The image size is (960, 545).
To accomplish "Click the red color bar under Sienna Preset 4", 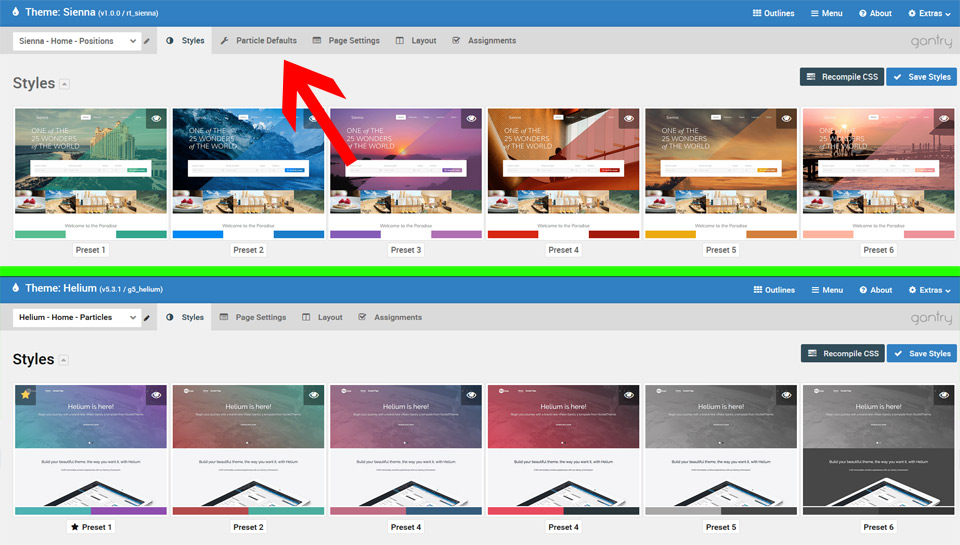I will click(x=513, y=234).
